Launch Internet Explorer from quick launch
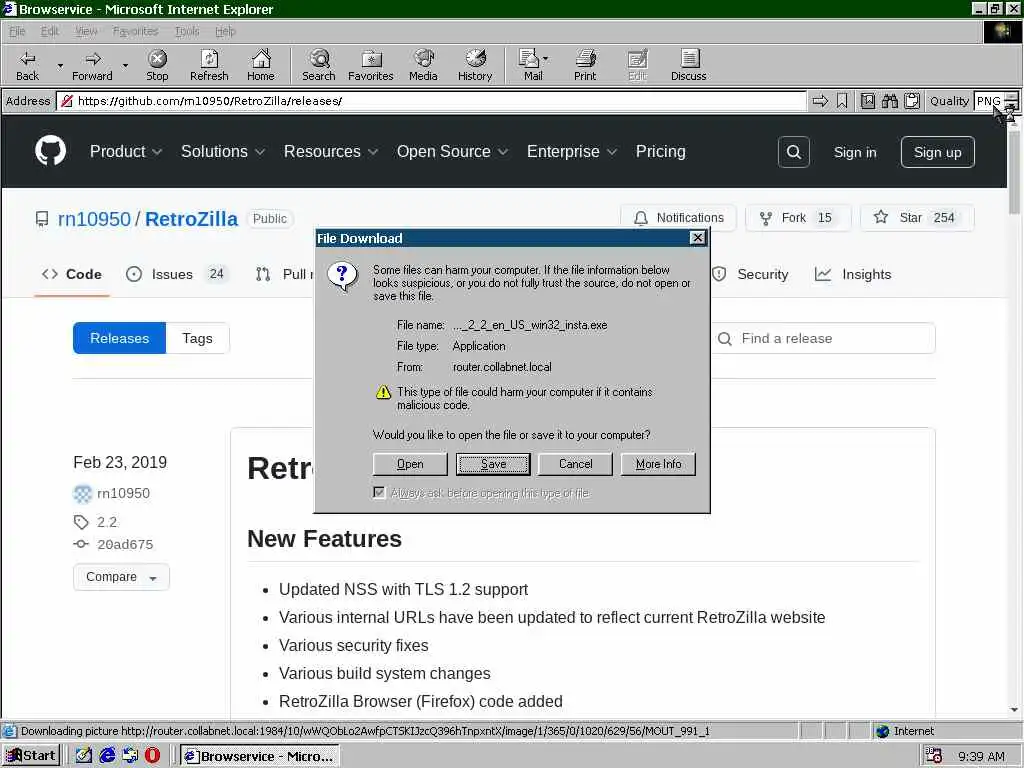Image resolution: width=1024 pixels, height=768 pixels. coord(107,756)
